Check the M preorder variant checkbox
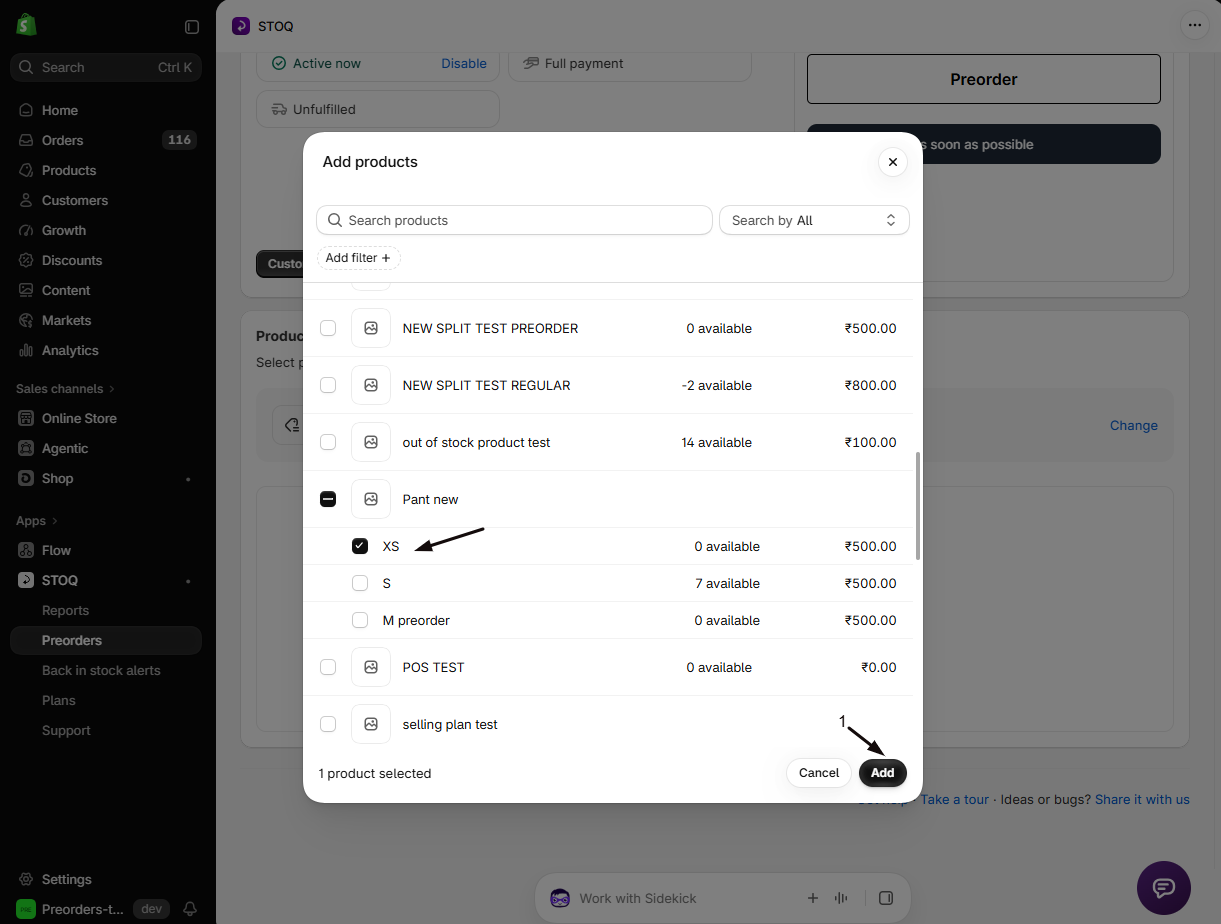This screenshot has height=924, width=1221. click(x=360, y=620)
